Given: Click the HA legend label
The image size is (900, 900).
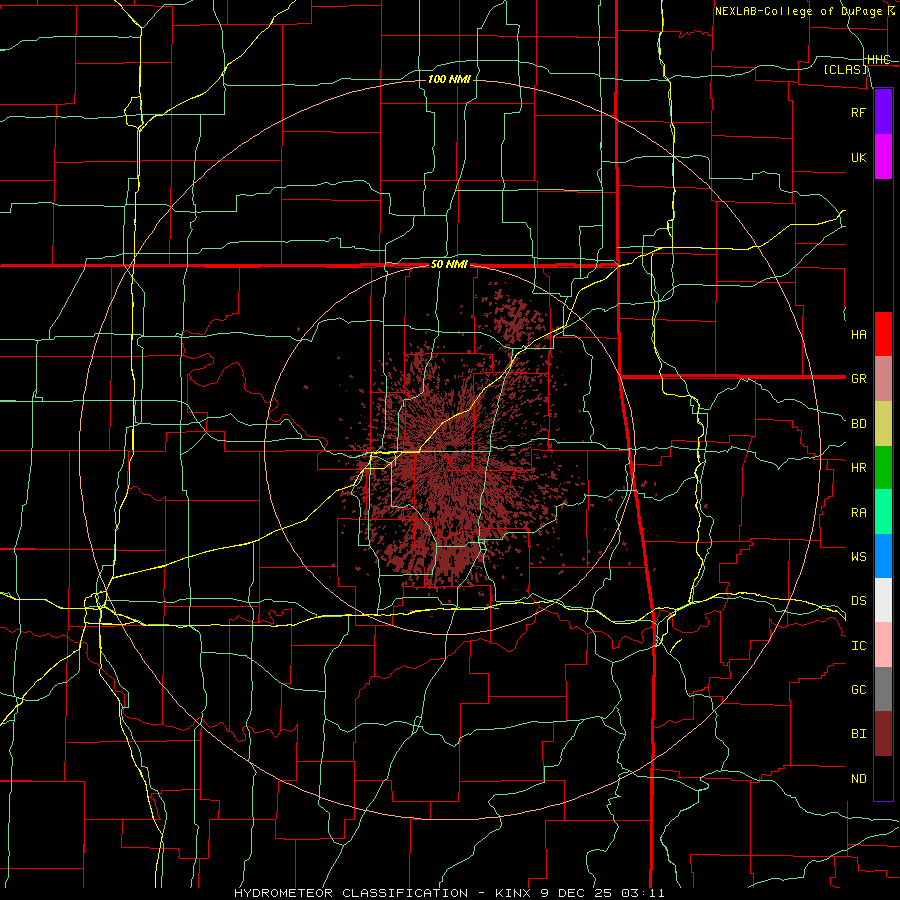Looking at the screenshot, I should [x=858, y=334].
